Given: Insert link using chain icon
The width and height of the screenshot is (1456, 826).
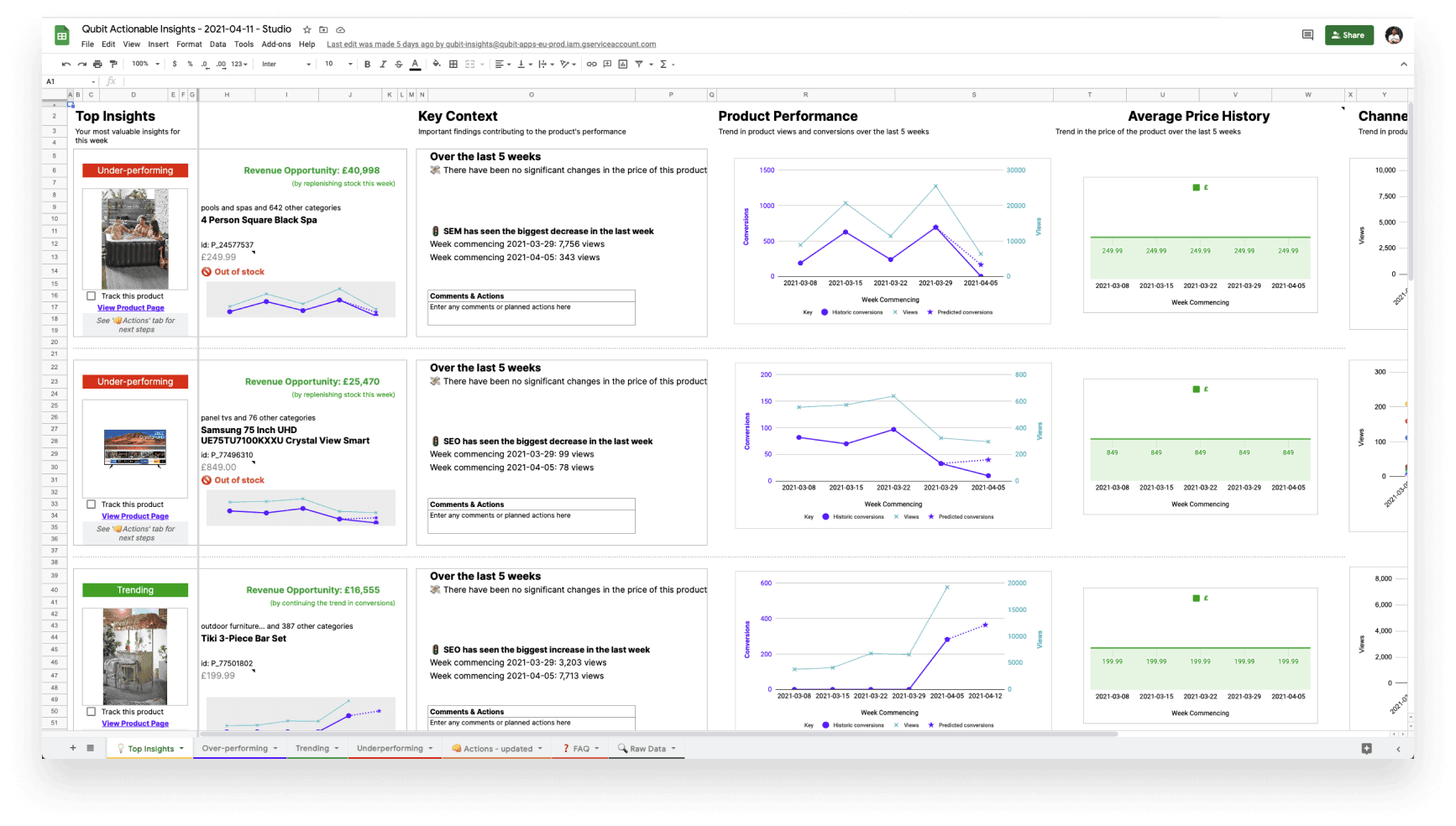Looking at the screenshot, I should coord(592,64).
